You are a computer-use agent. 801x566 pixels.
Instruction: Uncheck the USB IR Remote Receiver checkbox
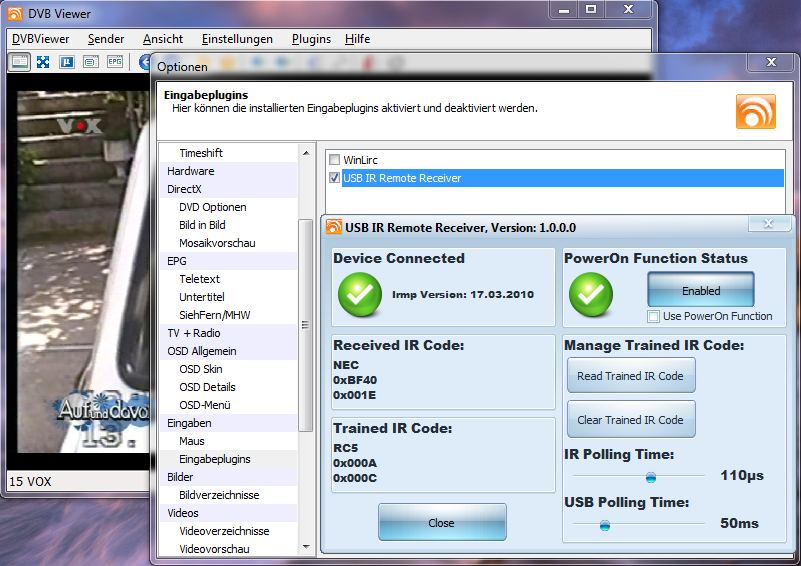[334, 178]
